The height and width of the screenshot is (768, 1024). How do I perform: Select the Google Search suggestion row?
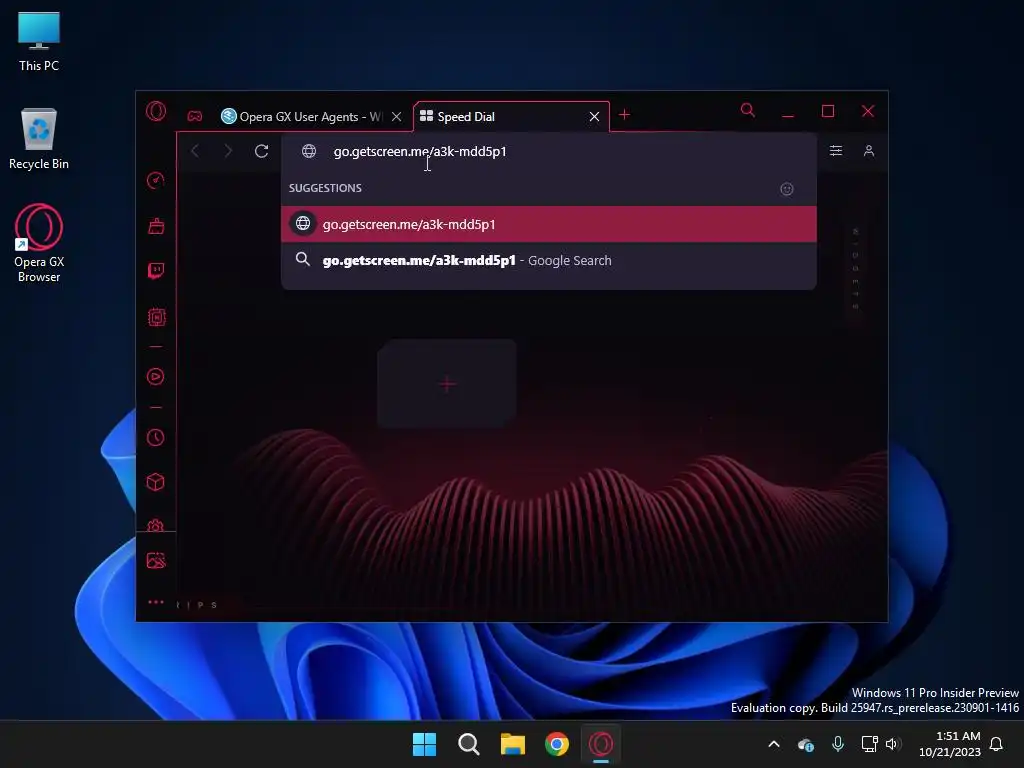click(x=549, y=260)
